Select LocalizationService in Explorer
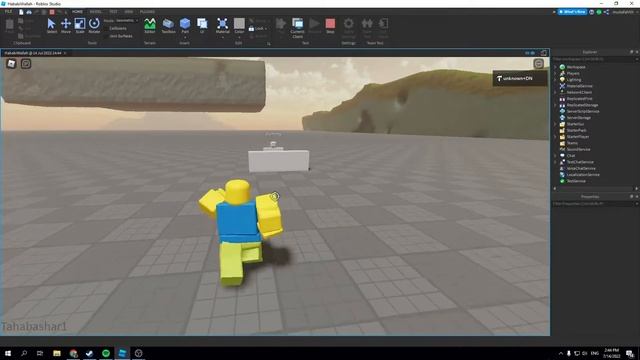Viewport: 640px width, 360px height. point(583,175)
